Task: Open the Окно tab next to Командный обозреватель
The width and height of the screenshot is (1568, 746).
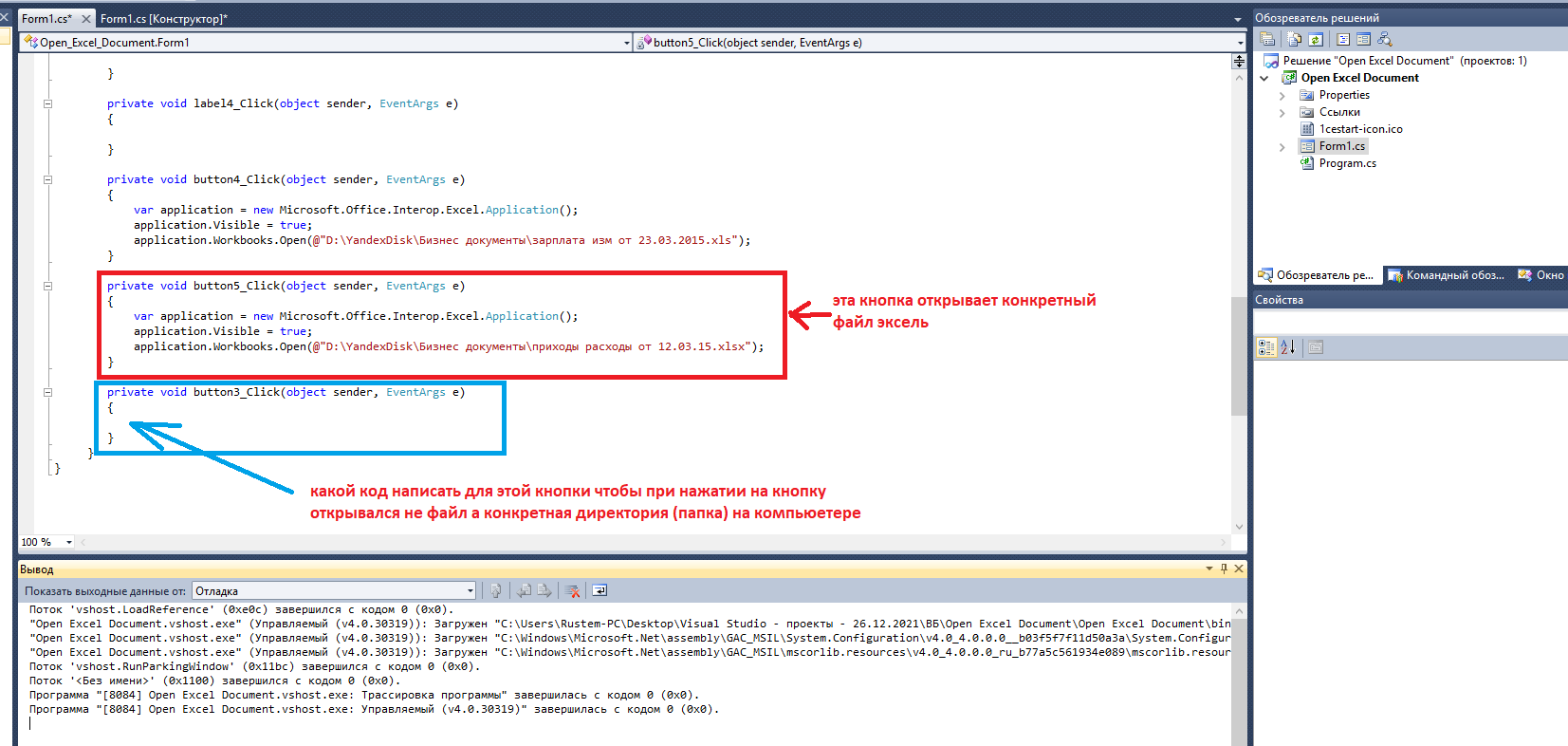Action: click(x=1540, y=275)
